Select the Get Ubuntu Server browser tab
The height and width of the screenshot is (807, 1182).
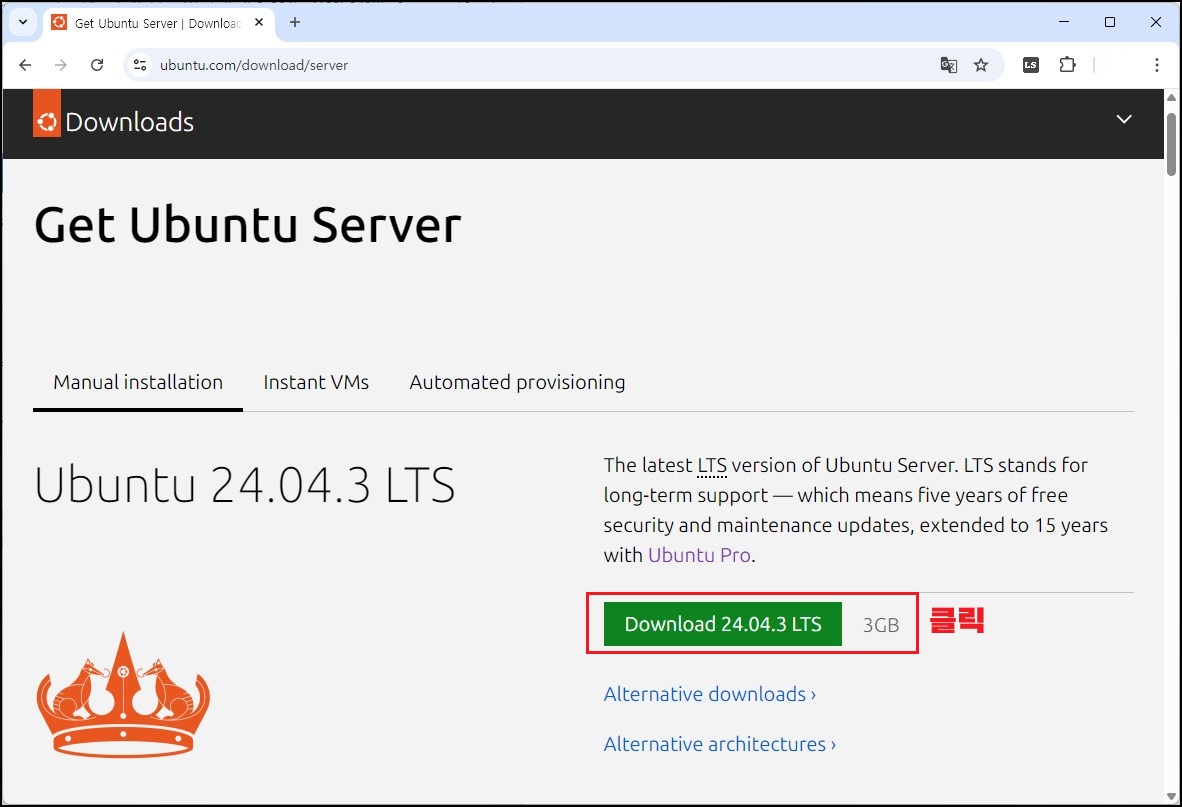coord(158,23)
